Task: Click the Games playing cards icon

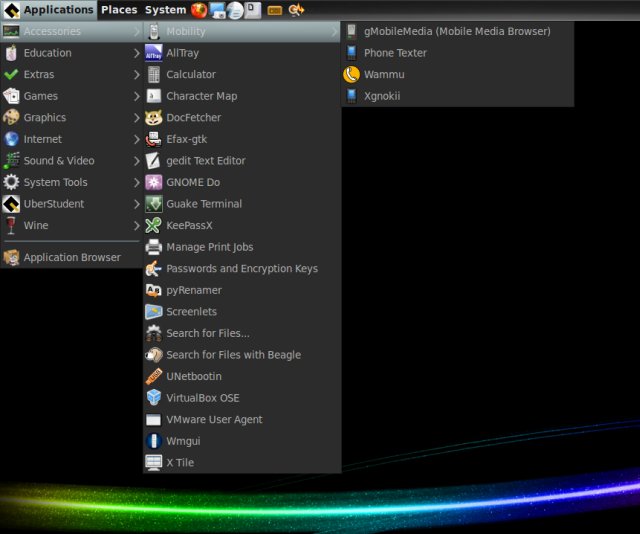Action: (11, 96)
